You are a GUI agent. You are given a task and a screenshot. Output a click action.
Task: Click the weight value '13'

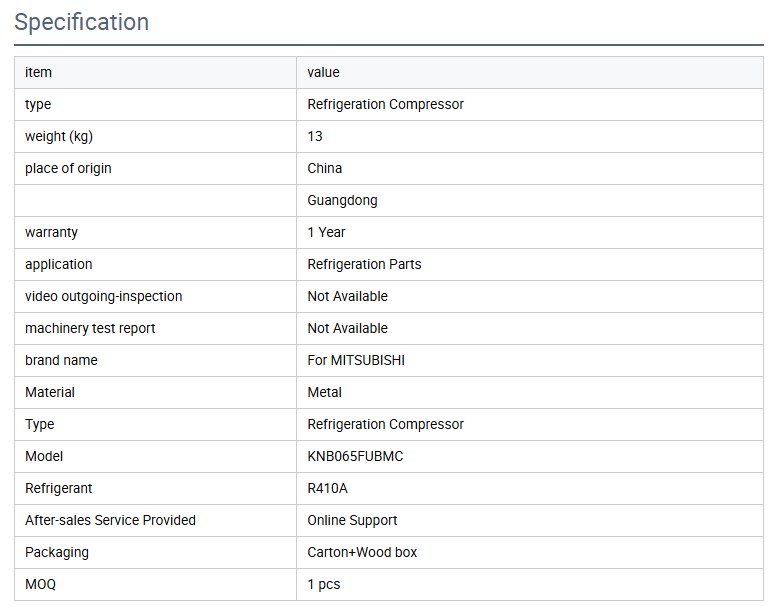(x=315, y=136)
